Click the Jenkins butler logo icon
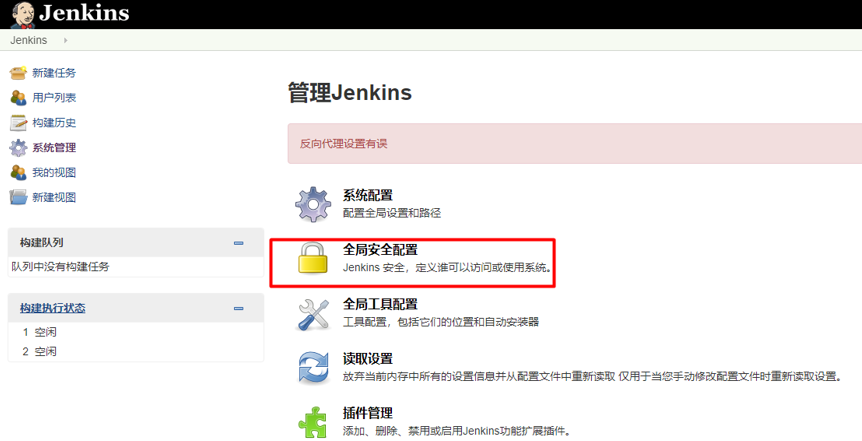Image resolution: width=862 pixels, height=441 pixels. (x=23, y=14)
